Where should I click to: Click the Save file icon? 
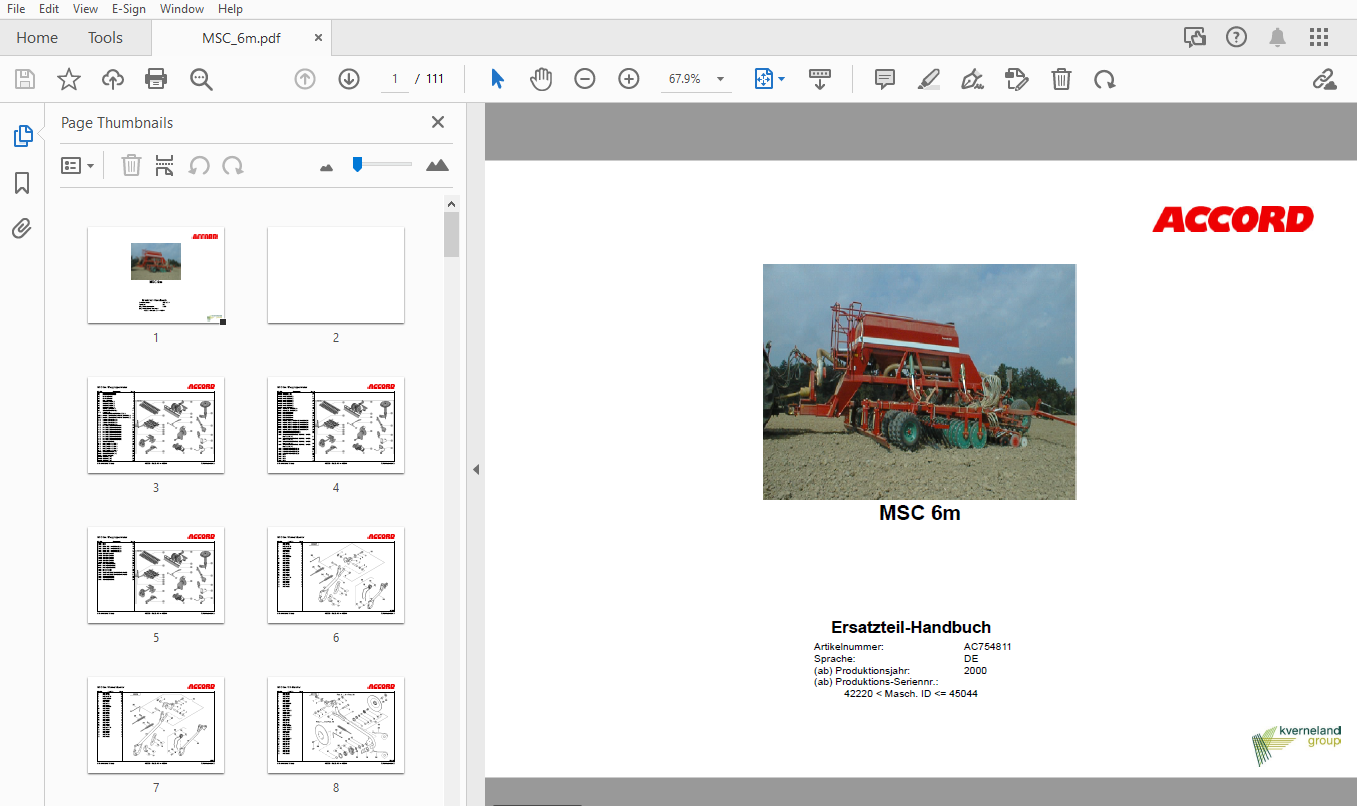point(25,79)
